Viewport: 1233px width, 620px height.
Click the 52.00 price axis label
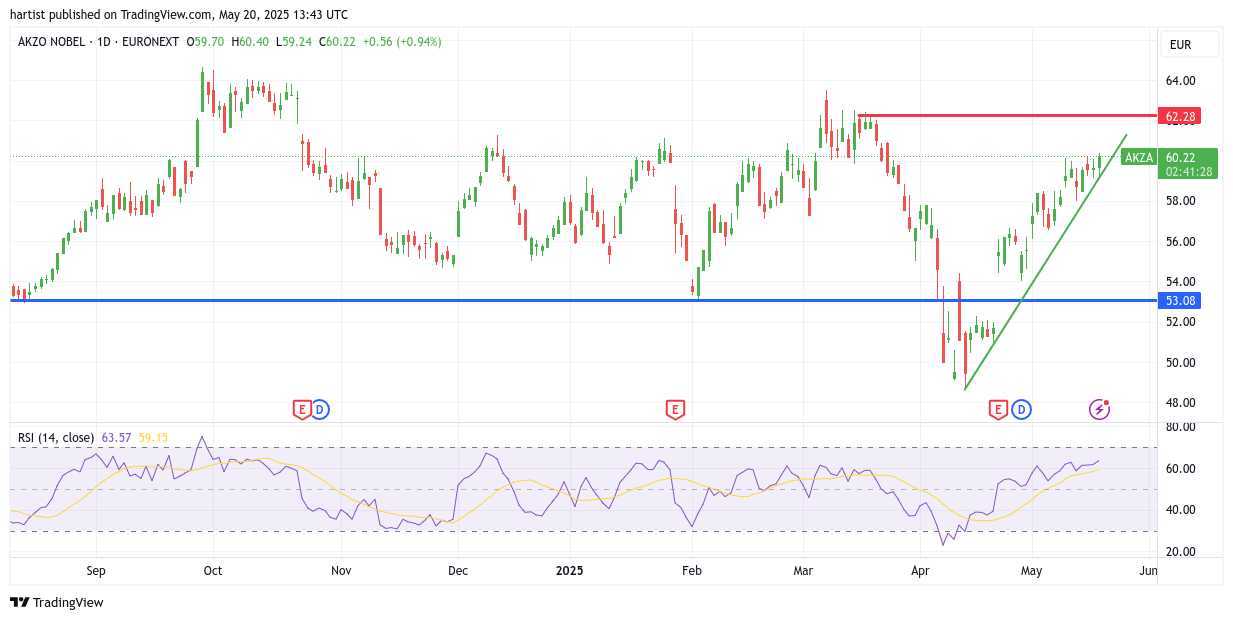[x=1180, y=322]
